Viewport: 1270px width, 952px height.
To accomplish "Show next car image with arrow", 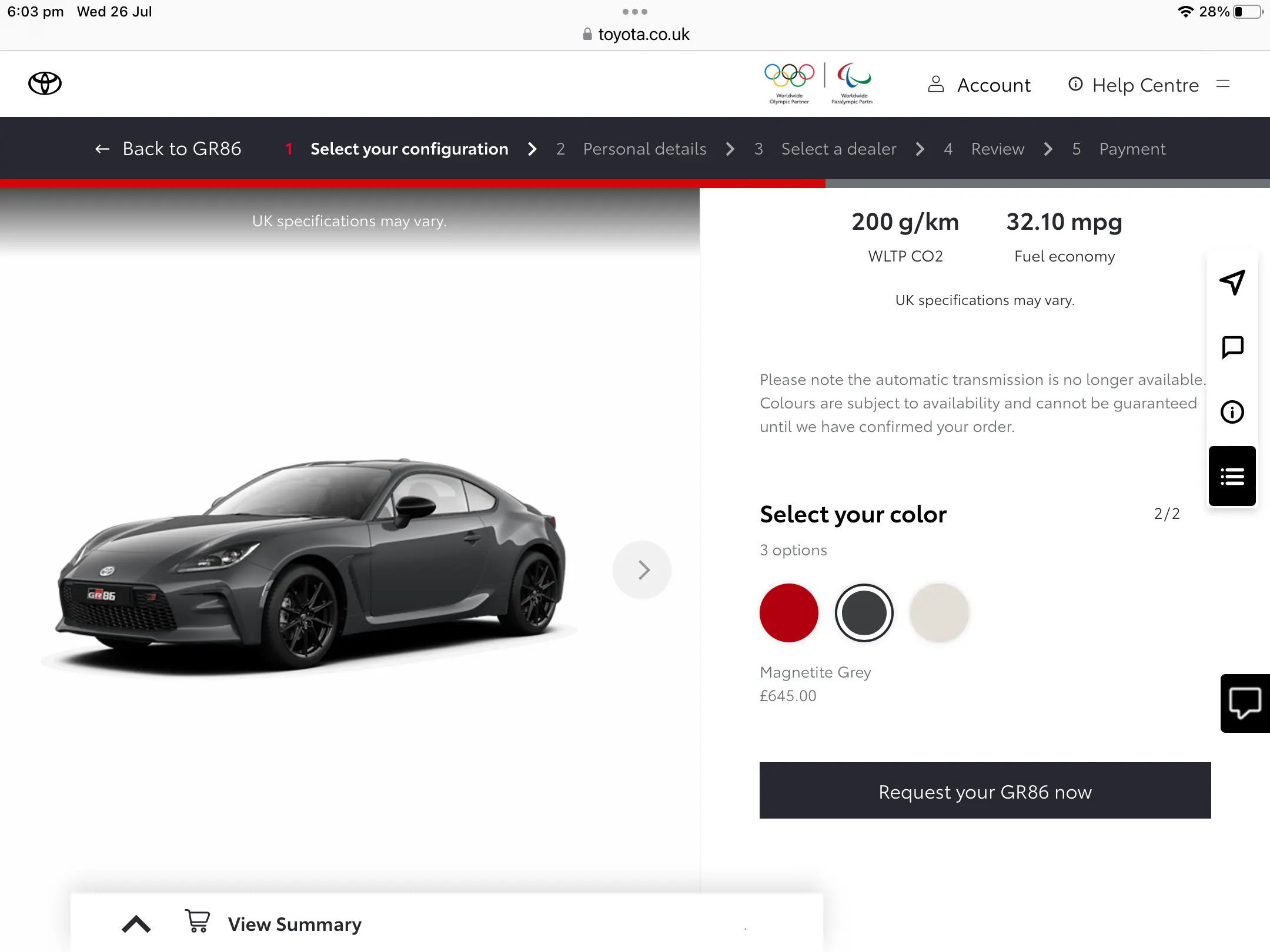I will tap(642, 569).
